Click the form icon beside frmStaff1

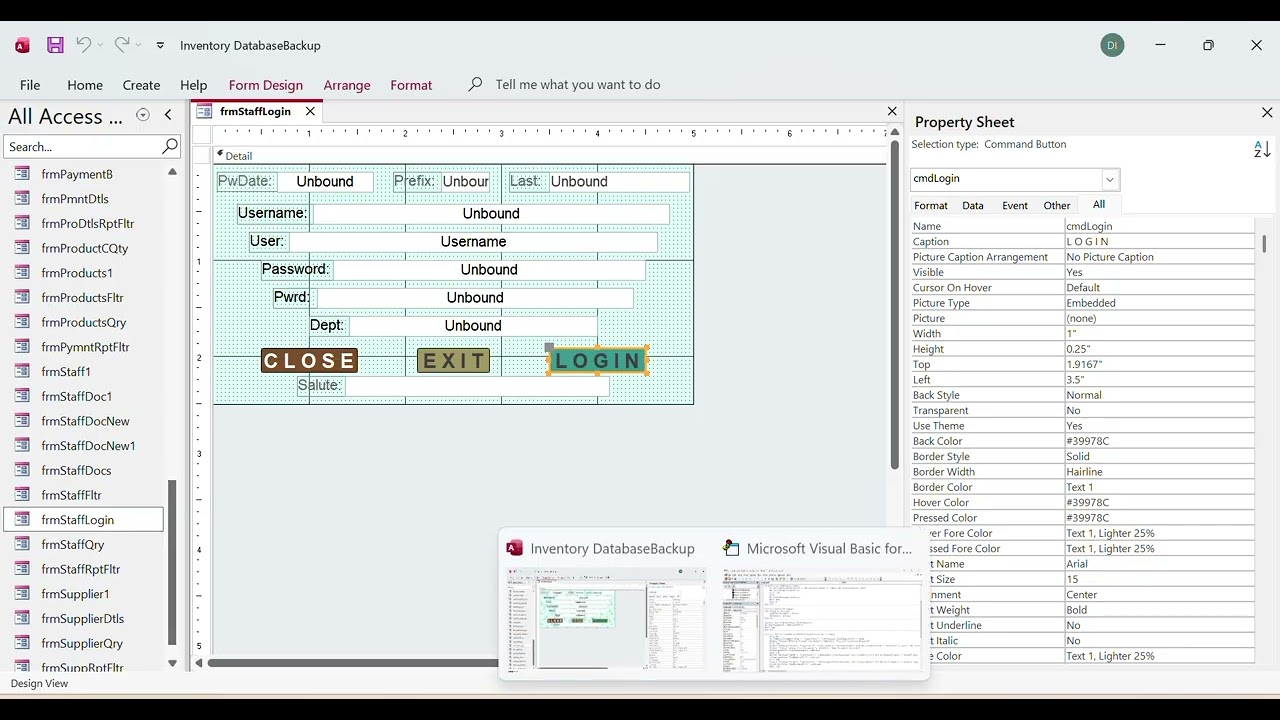(22, 371)
